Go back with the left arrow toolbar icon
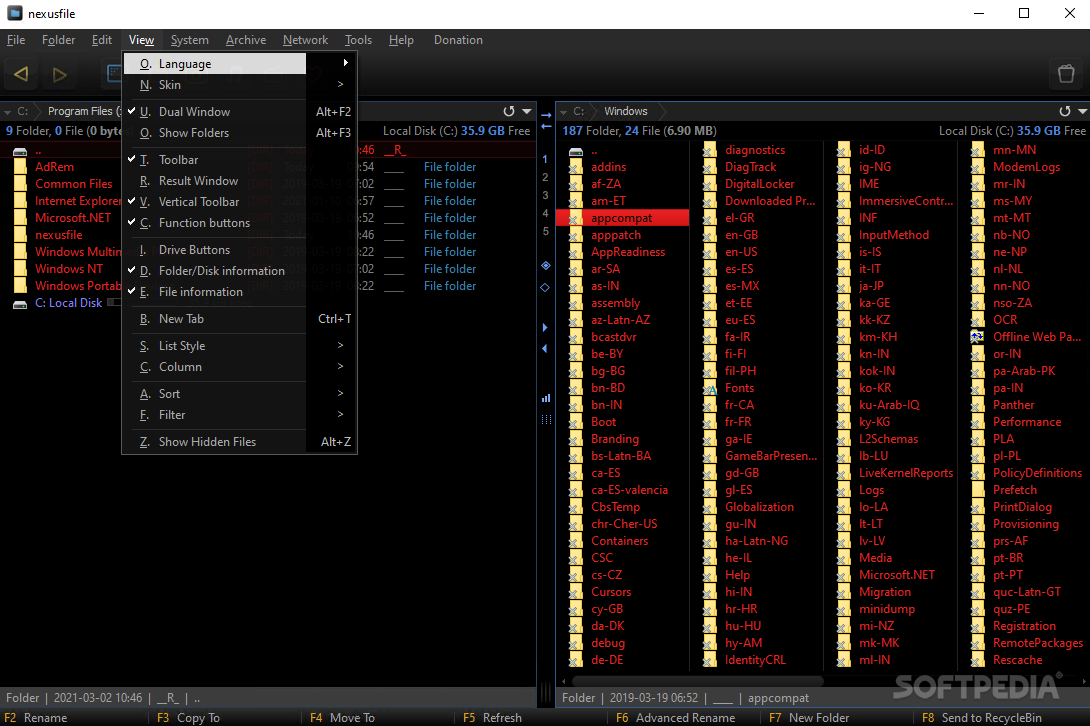The height and width of the screenshot is (726, 1090). [x=21, y=74]
